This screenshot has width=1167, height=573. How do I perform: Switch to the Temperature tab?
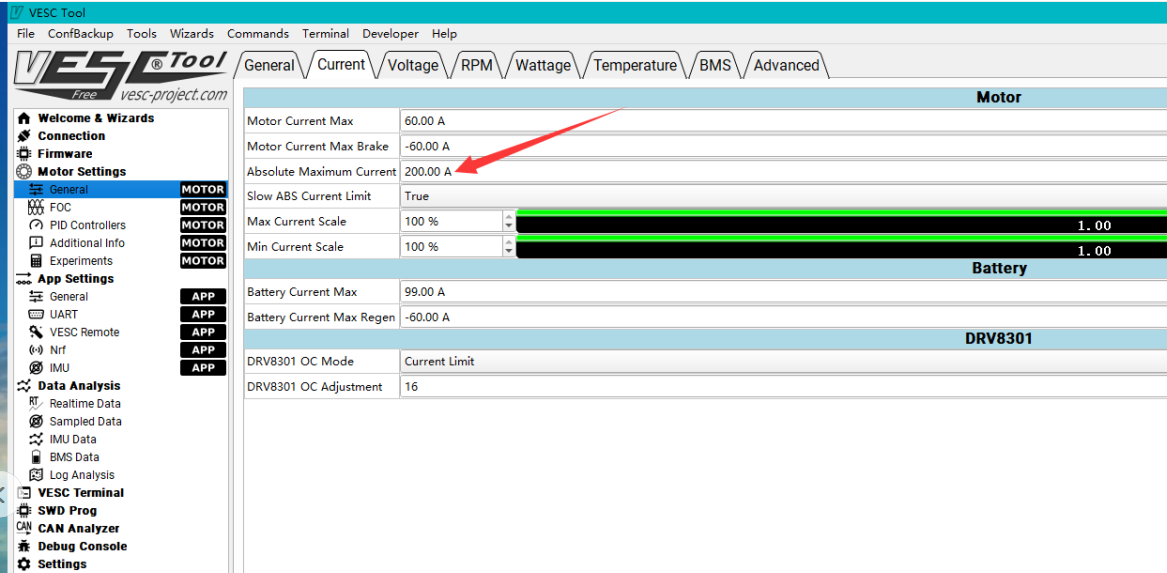coord(636,65)
